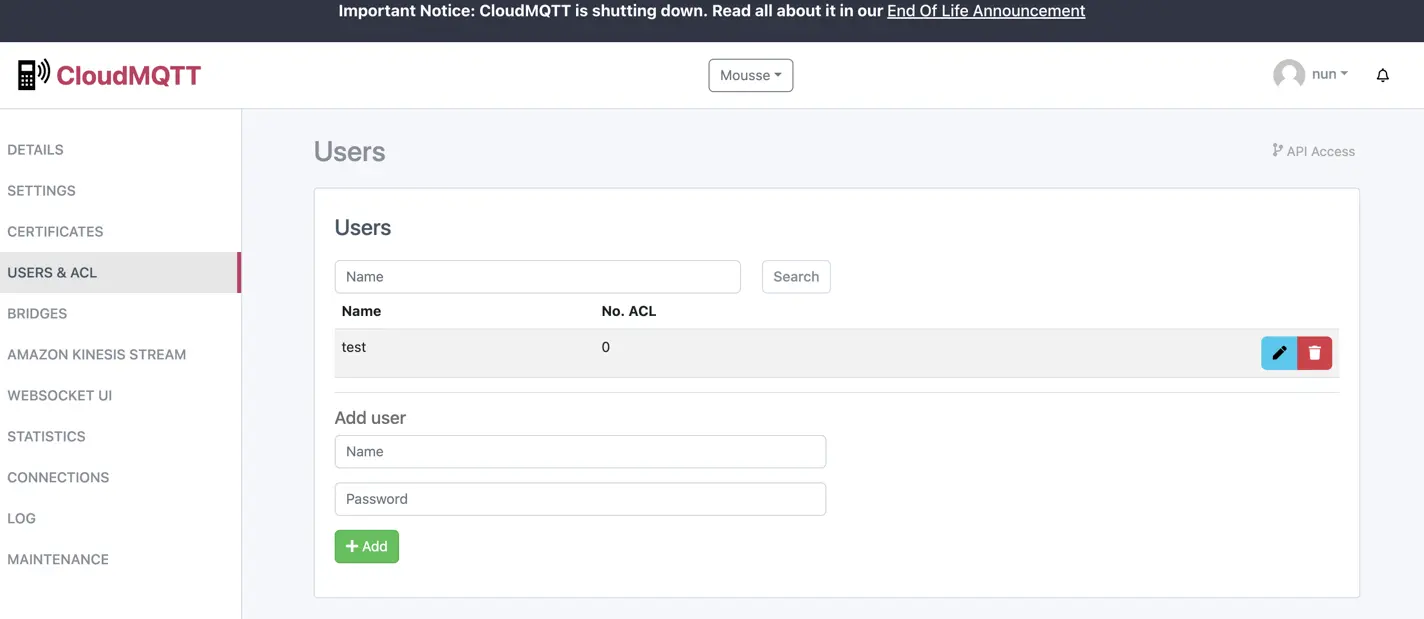The image size is (1424, 619).
Task: Click the user avatar icon
Action: coord(1288,73)
